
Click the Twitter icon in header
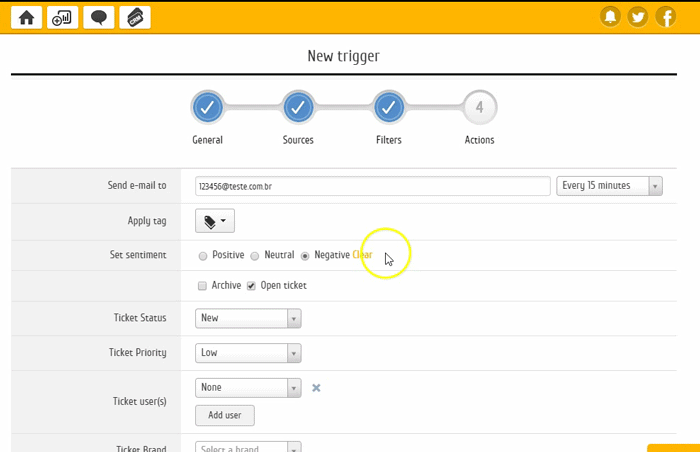pos(638,17)
